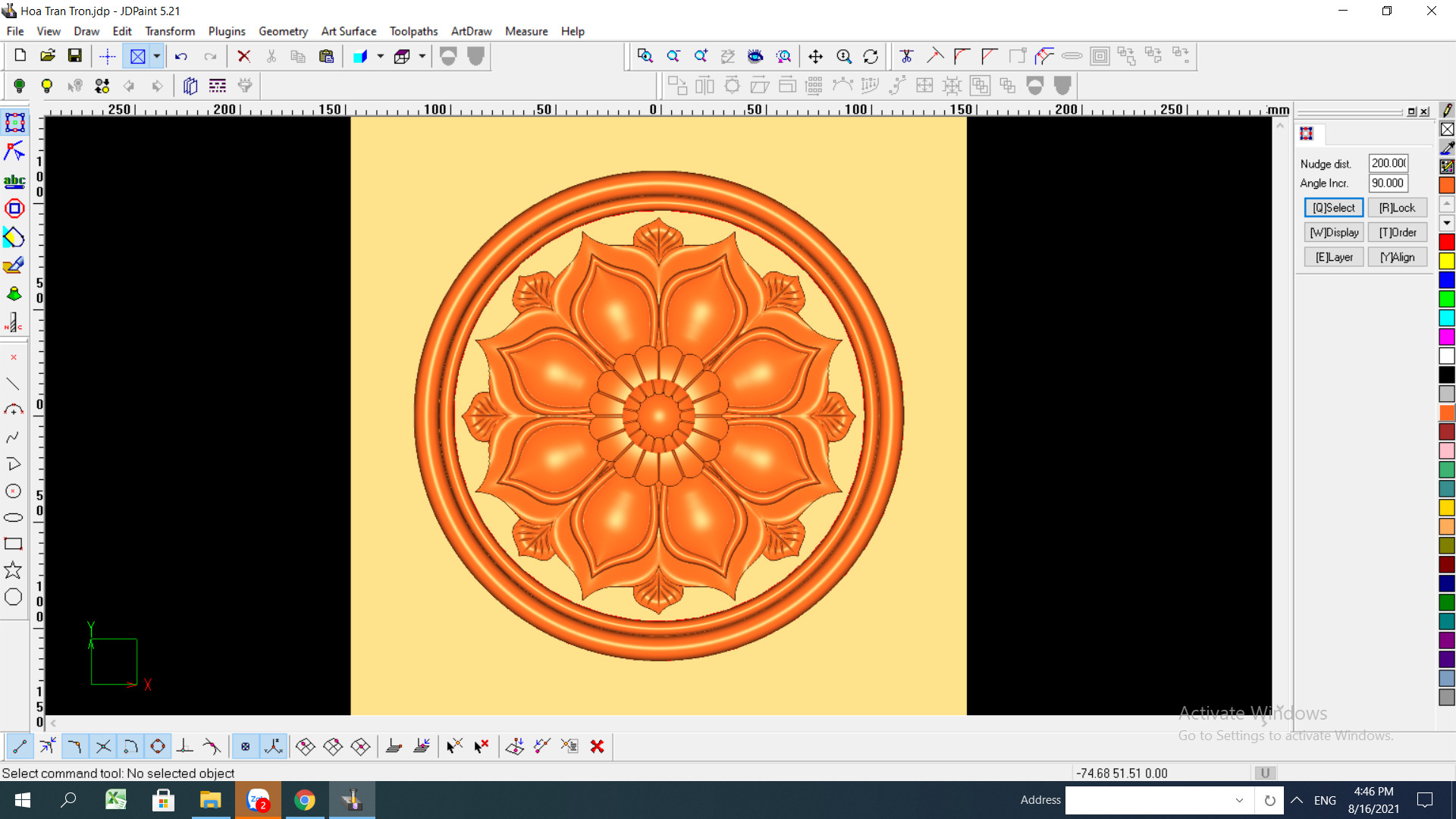Select the line drawing tool

tap(13, 384)
